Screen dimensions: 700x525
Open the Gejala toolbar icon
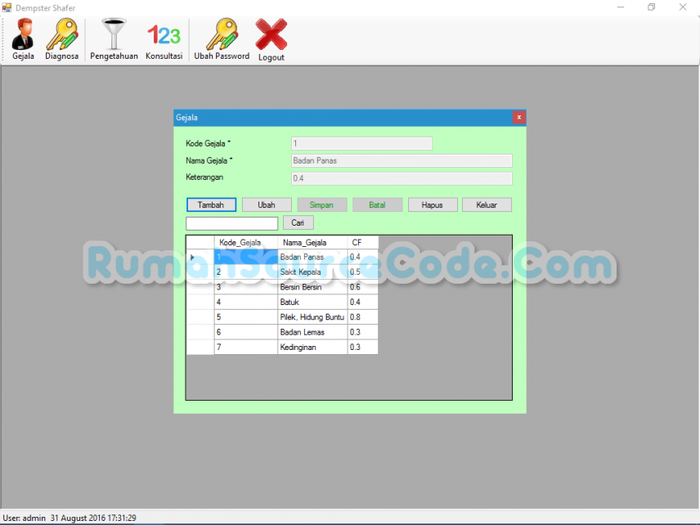coord(23,39)
